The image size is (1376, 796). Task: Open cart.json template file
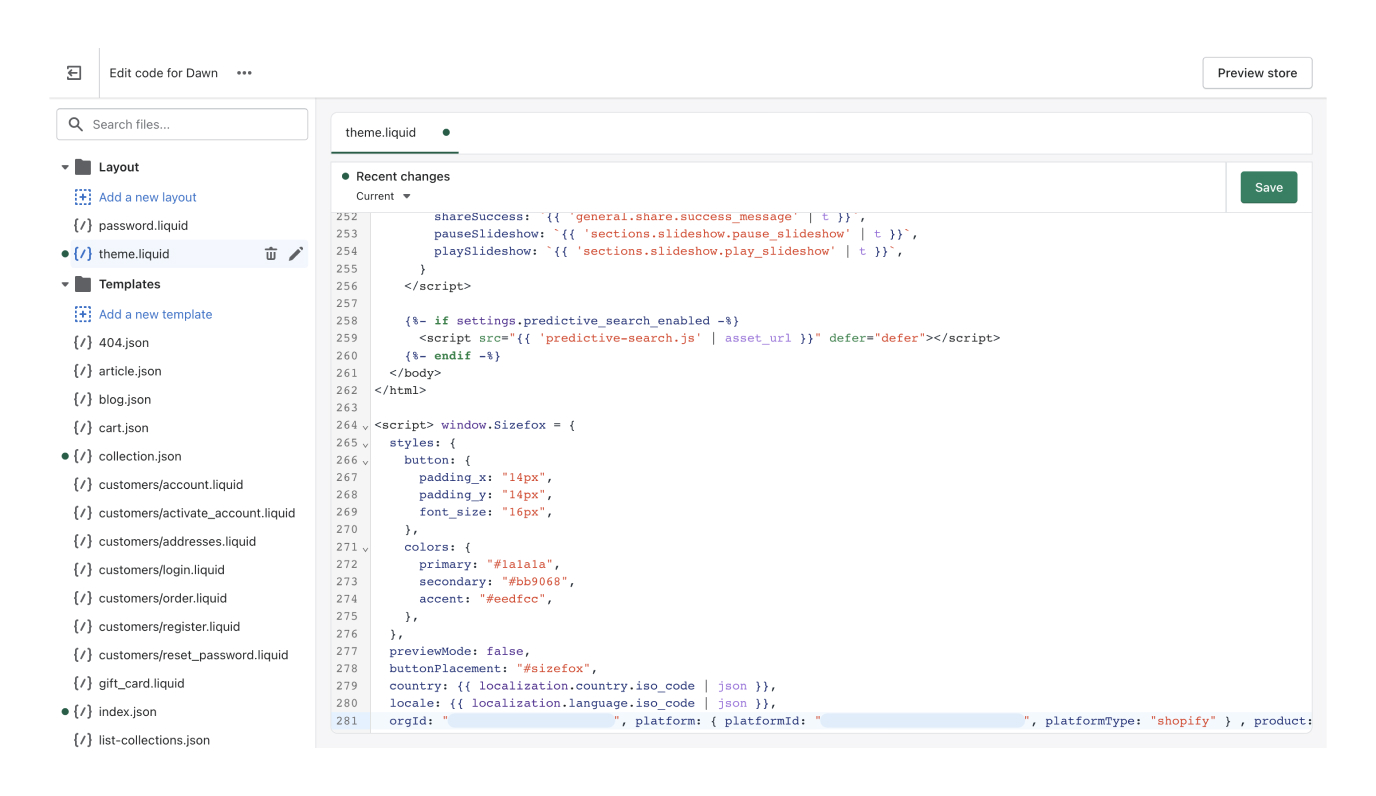(124, 428)
